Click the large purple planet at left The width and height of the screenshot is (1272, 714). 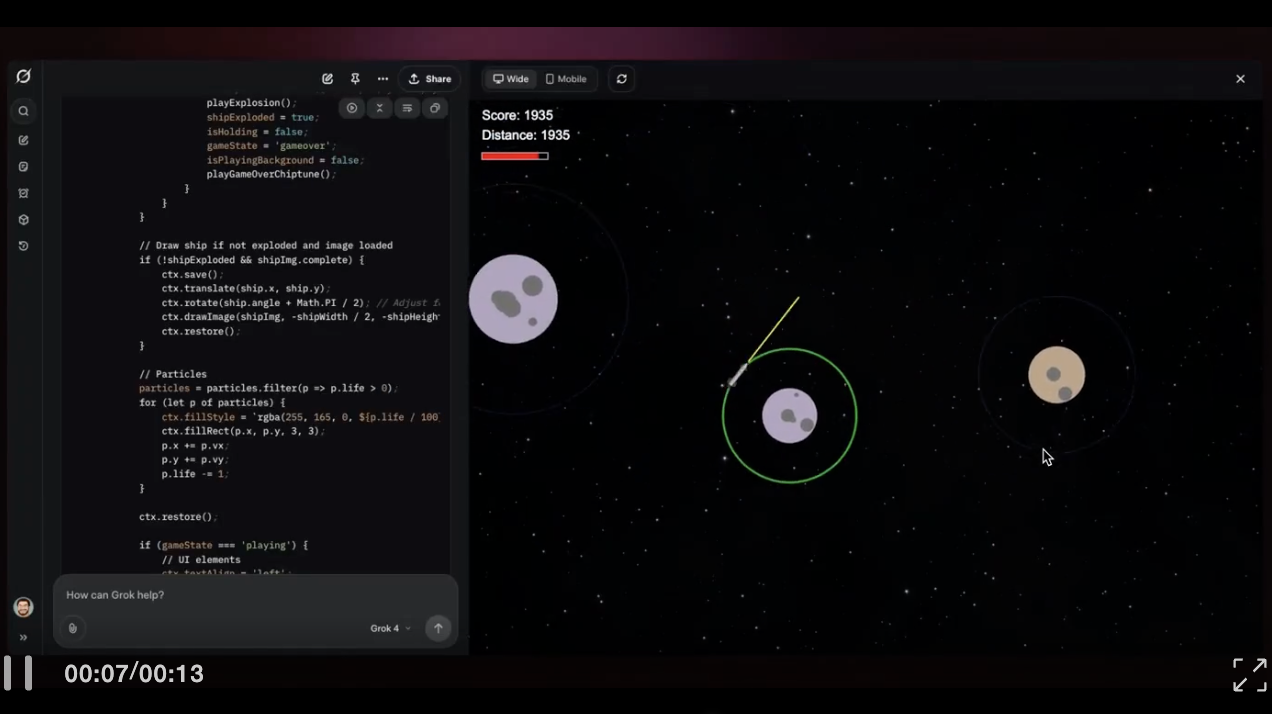pyautogui.click(x=513, y=299)
